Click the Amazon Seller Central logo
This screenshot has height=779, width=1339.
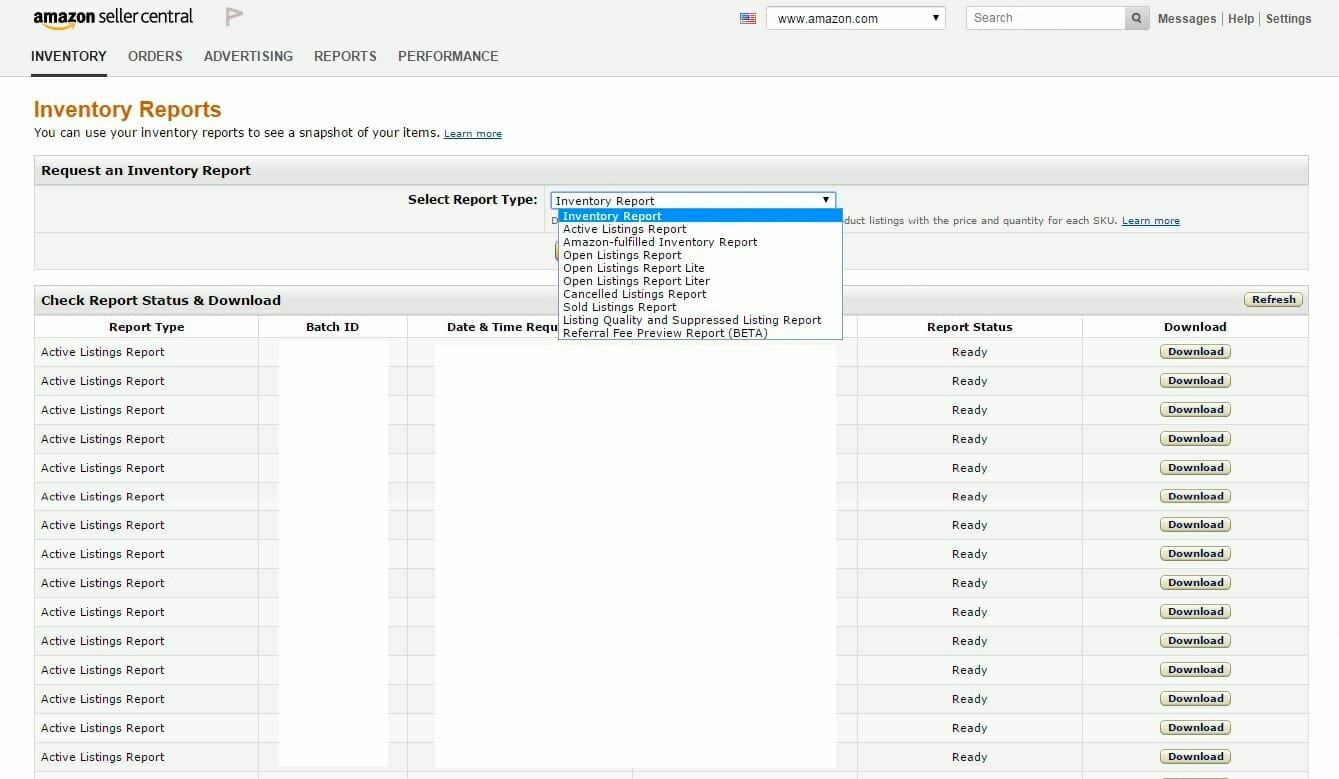coord(113,16)
